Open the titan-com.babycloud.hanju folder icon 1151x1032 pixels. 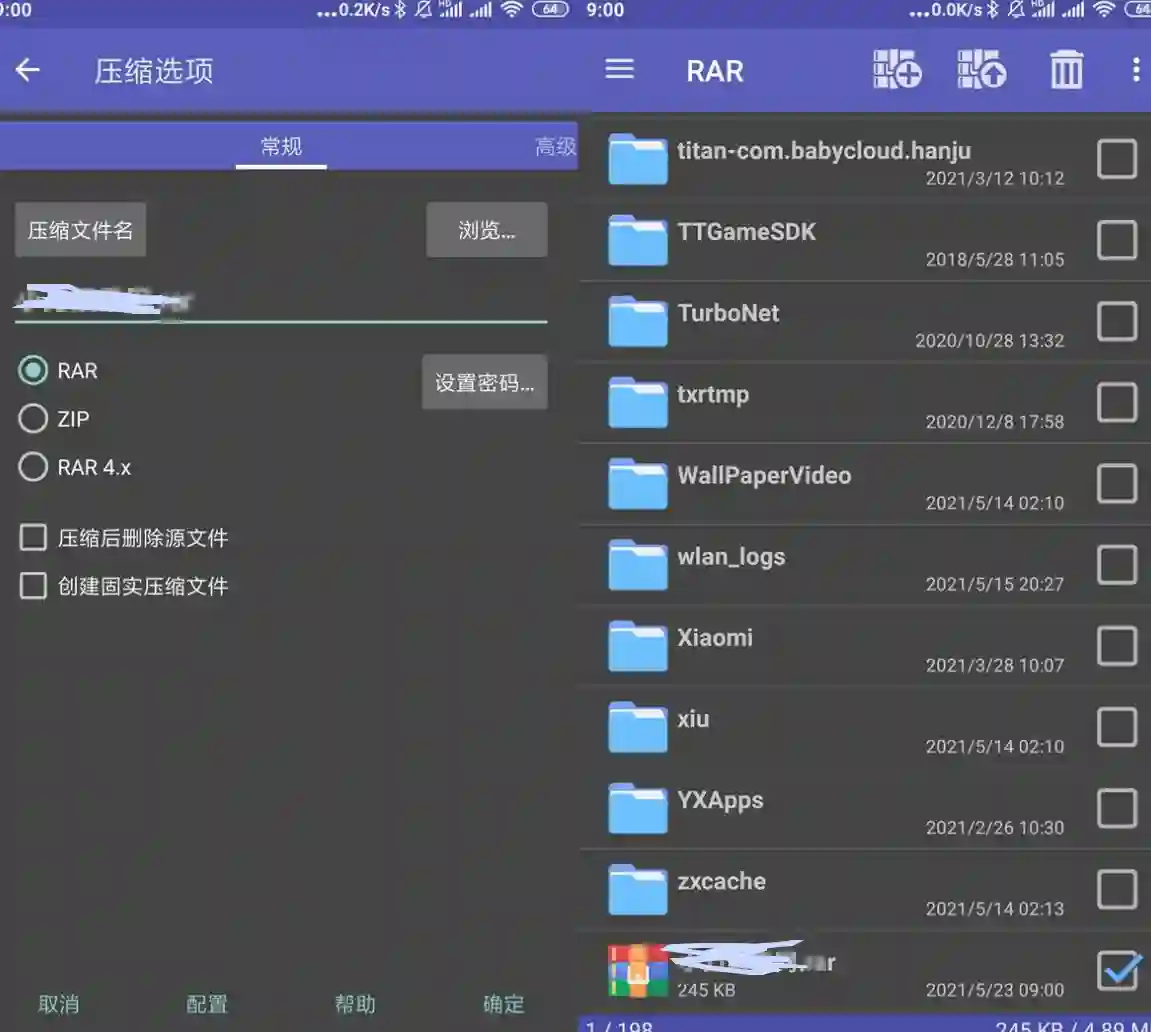point(637,159)
